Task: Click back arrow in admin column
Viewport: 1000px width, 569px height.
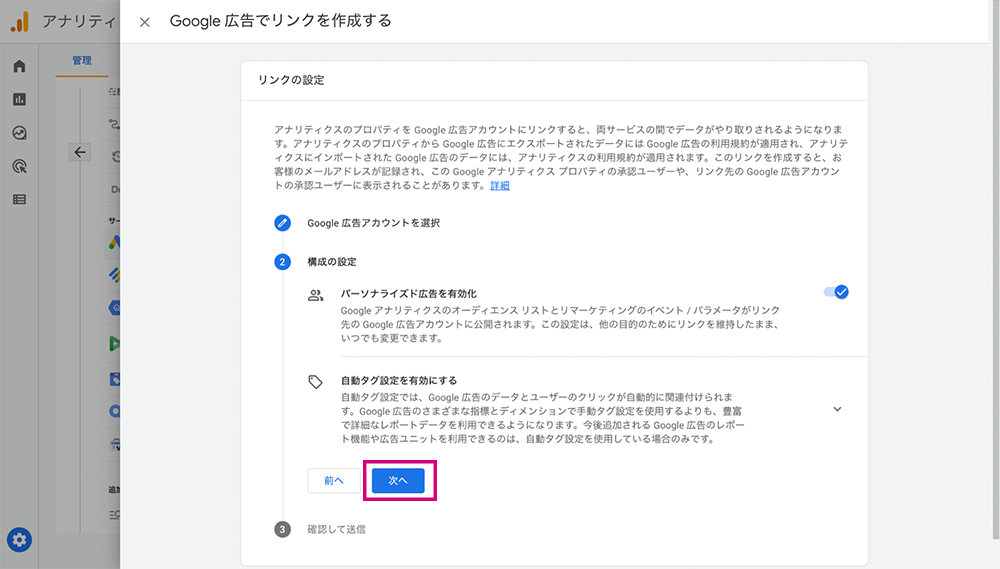Action: click(80, 152)
